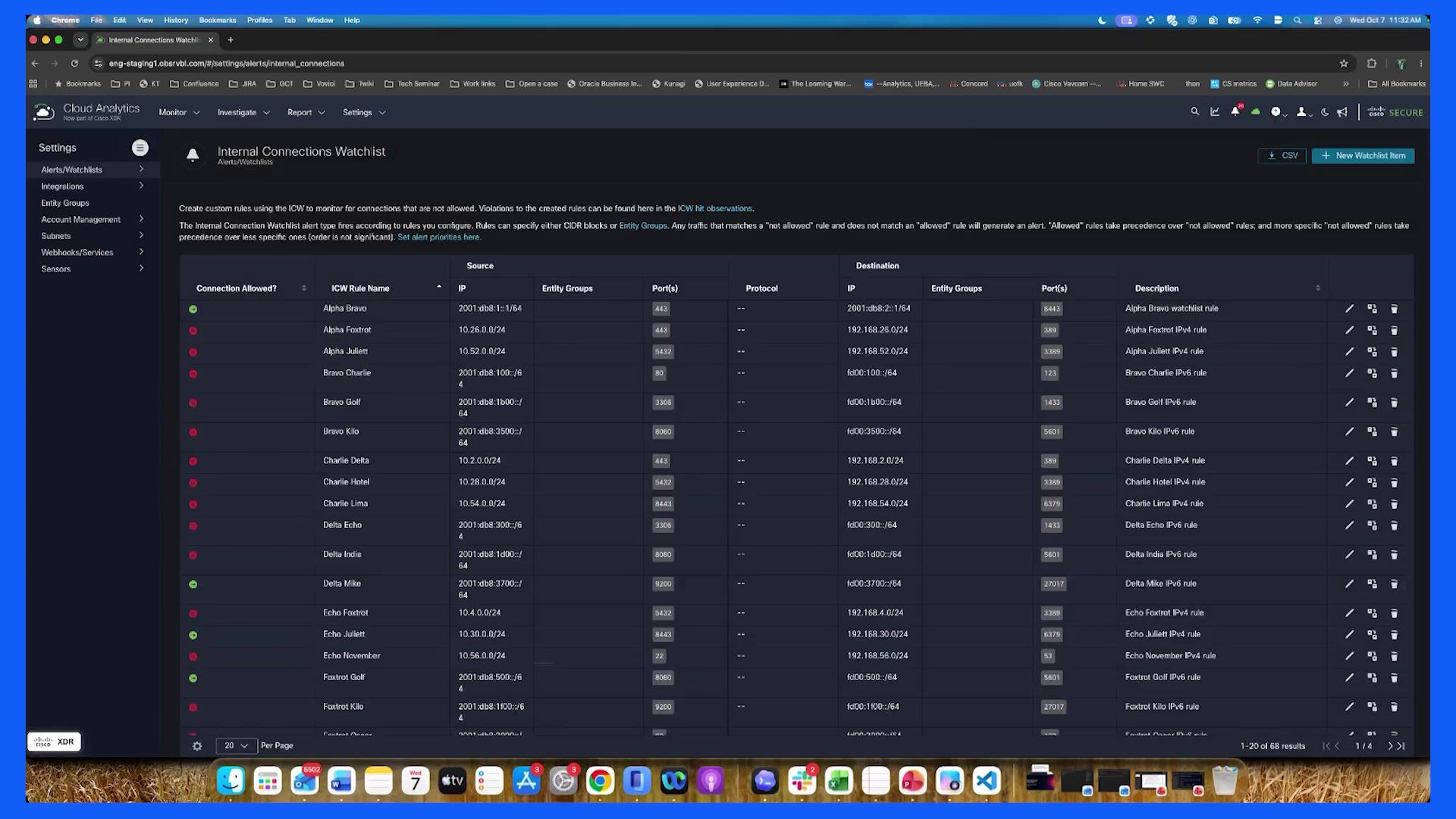Open the History menu in the macOS menu bar
Screen dimensions: 1456x819
tap(176, 20)
